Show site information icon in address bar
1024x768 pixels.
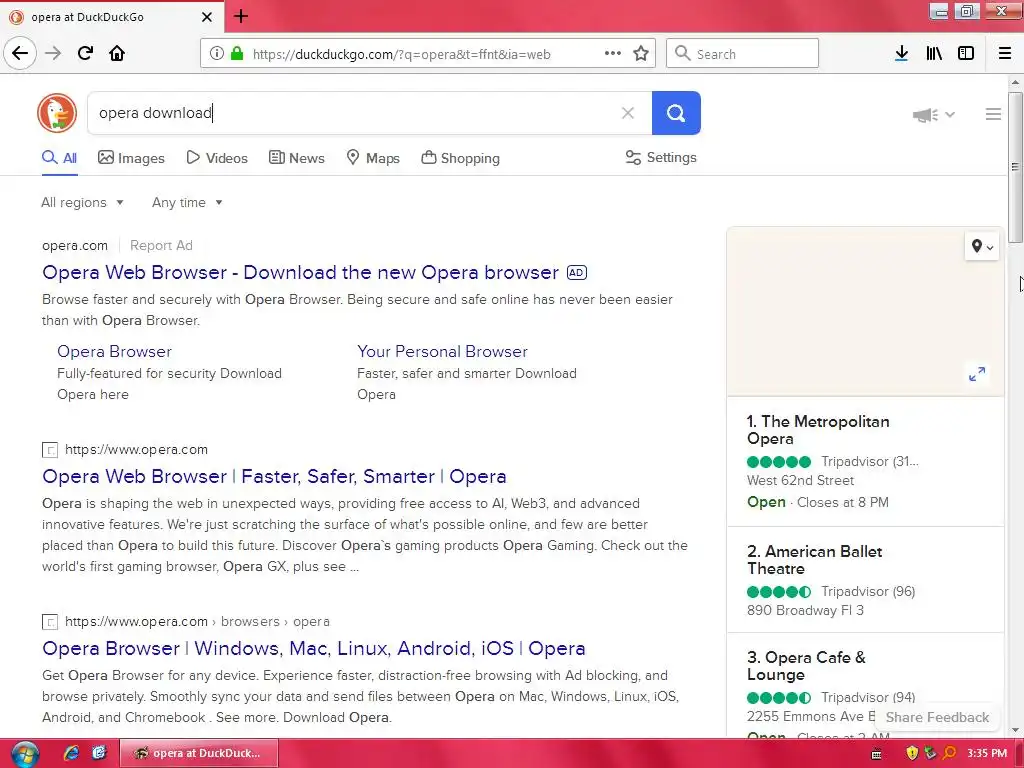tap(217, 54)
